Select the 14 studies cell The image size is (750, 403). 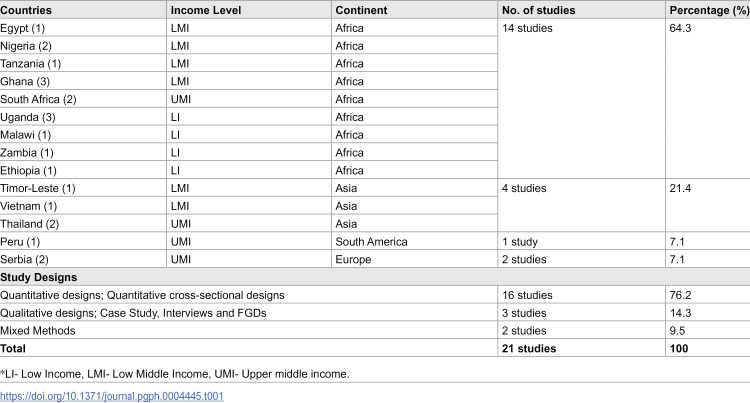527,28
